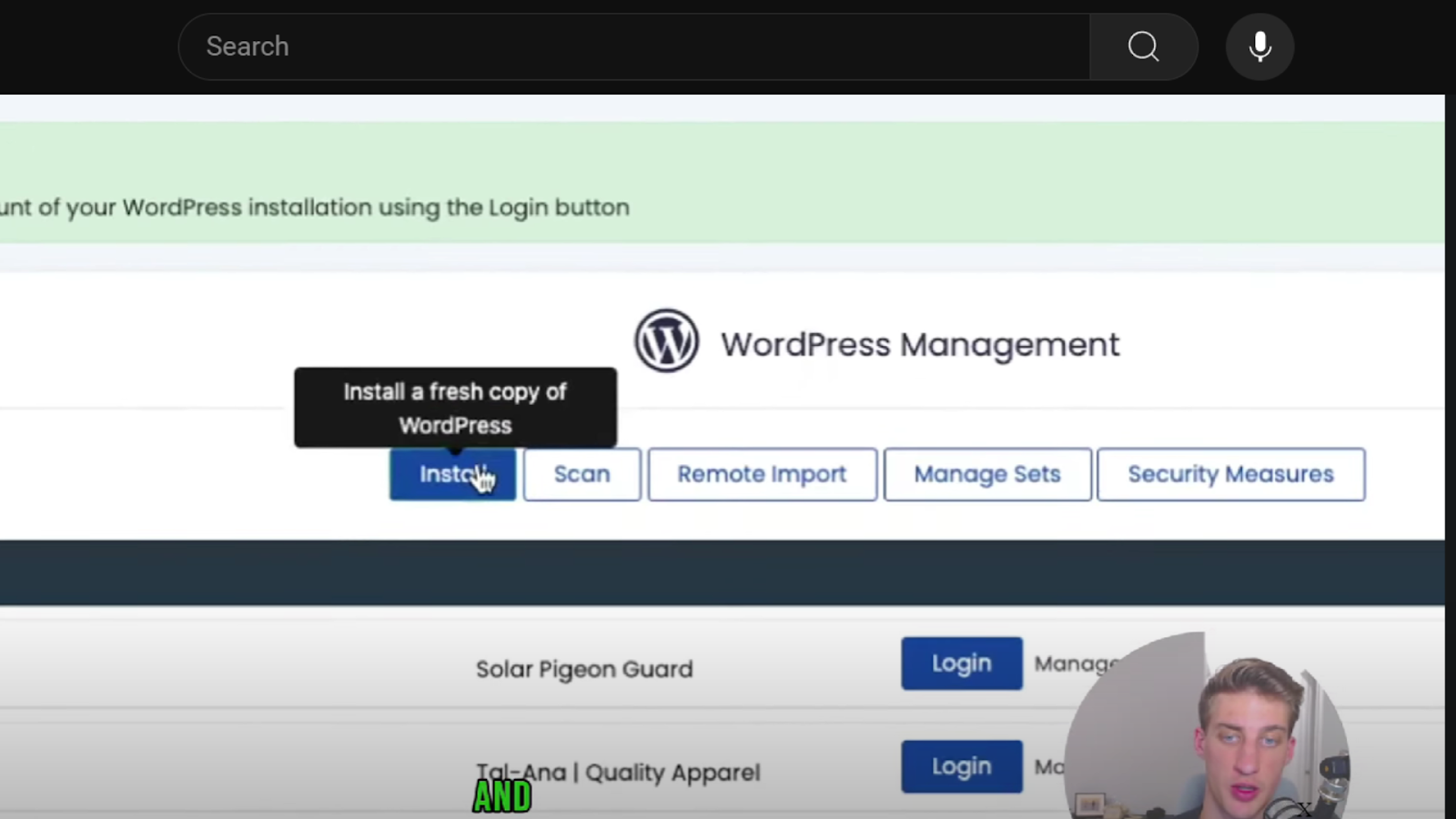Click the Scan button
The height and width of the screenshot is (819, 1456).
click(581, 474)
